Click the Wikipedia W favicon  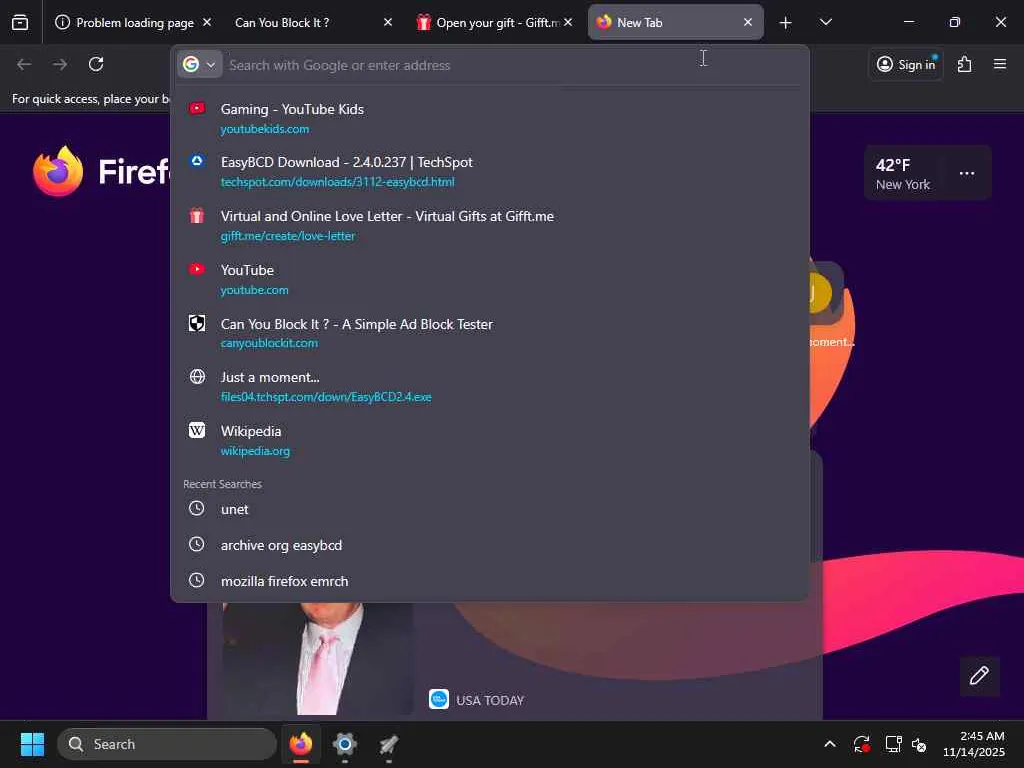[197, 430]
